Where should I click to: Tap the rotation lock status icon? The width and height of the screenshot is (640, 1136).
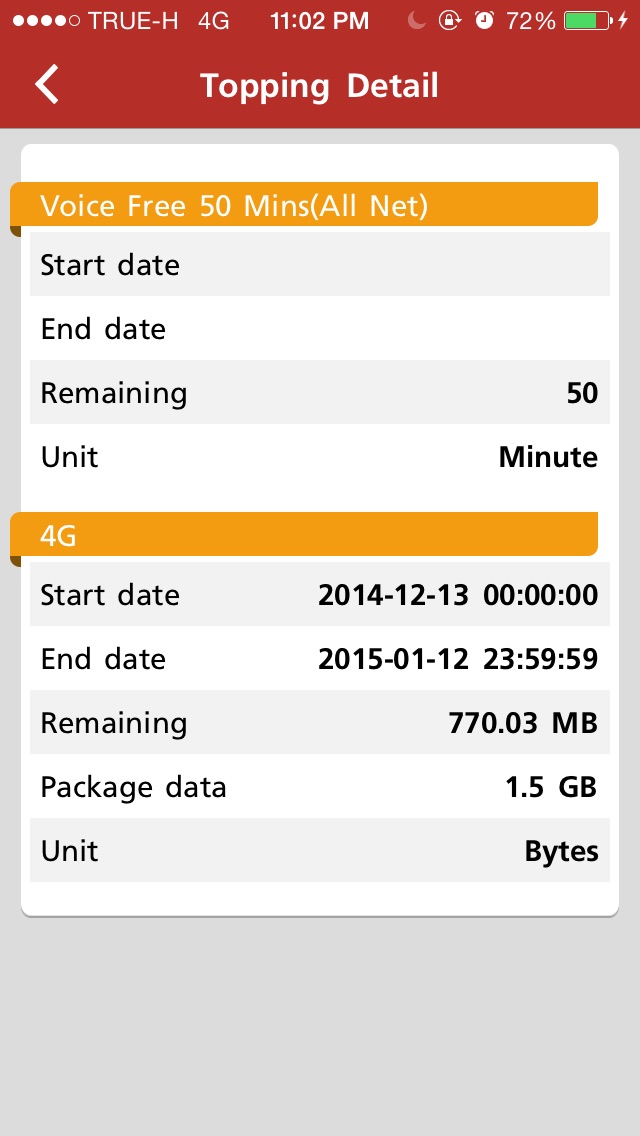click(450, 21)
